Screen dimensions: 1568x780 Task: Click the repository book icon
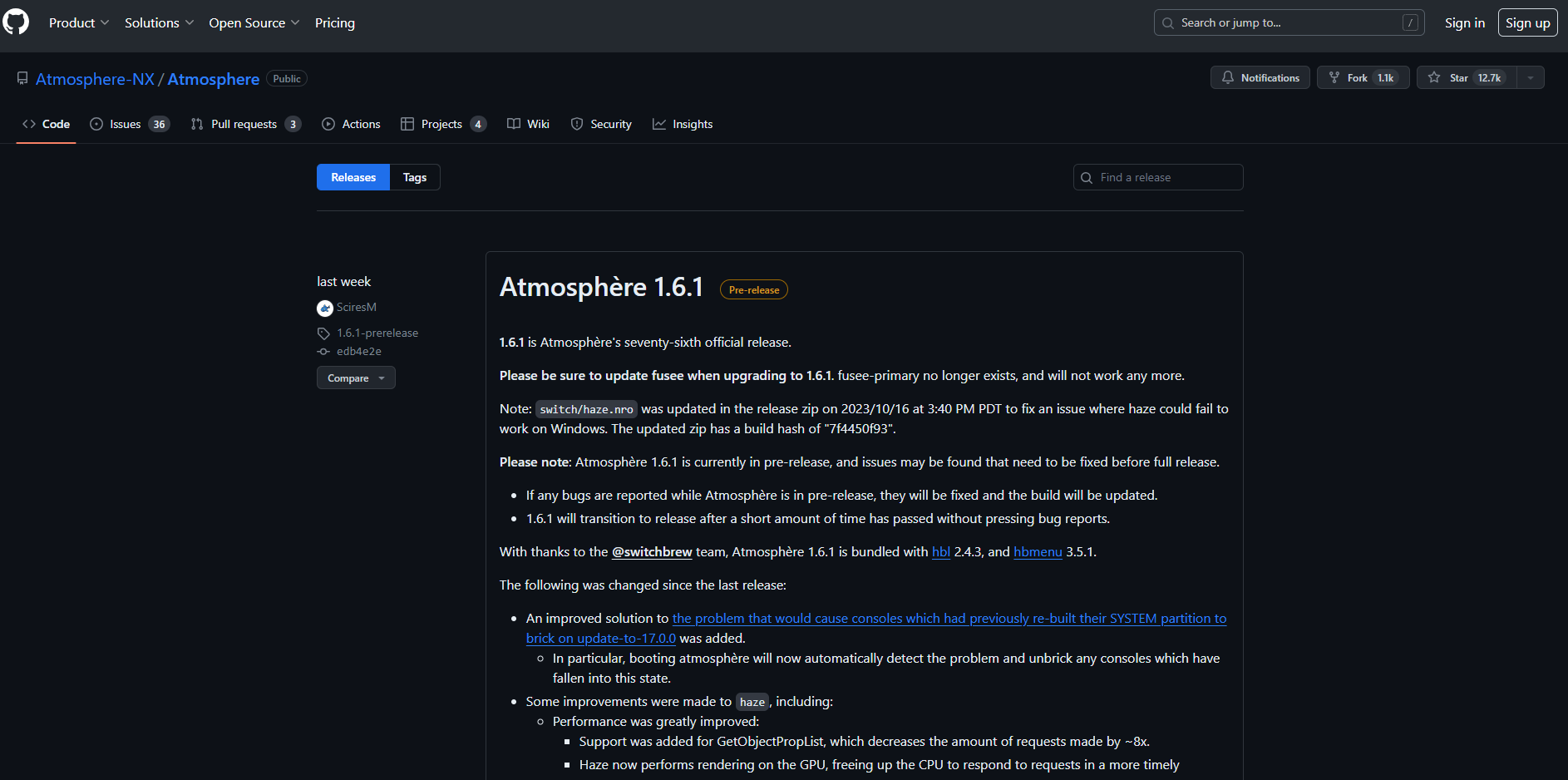pos(22,78)
